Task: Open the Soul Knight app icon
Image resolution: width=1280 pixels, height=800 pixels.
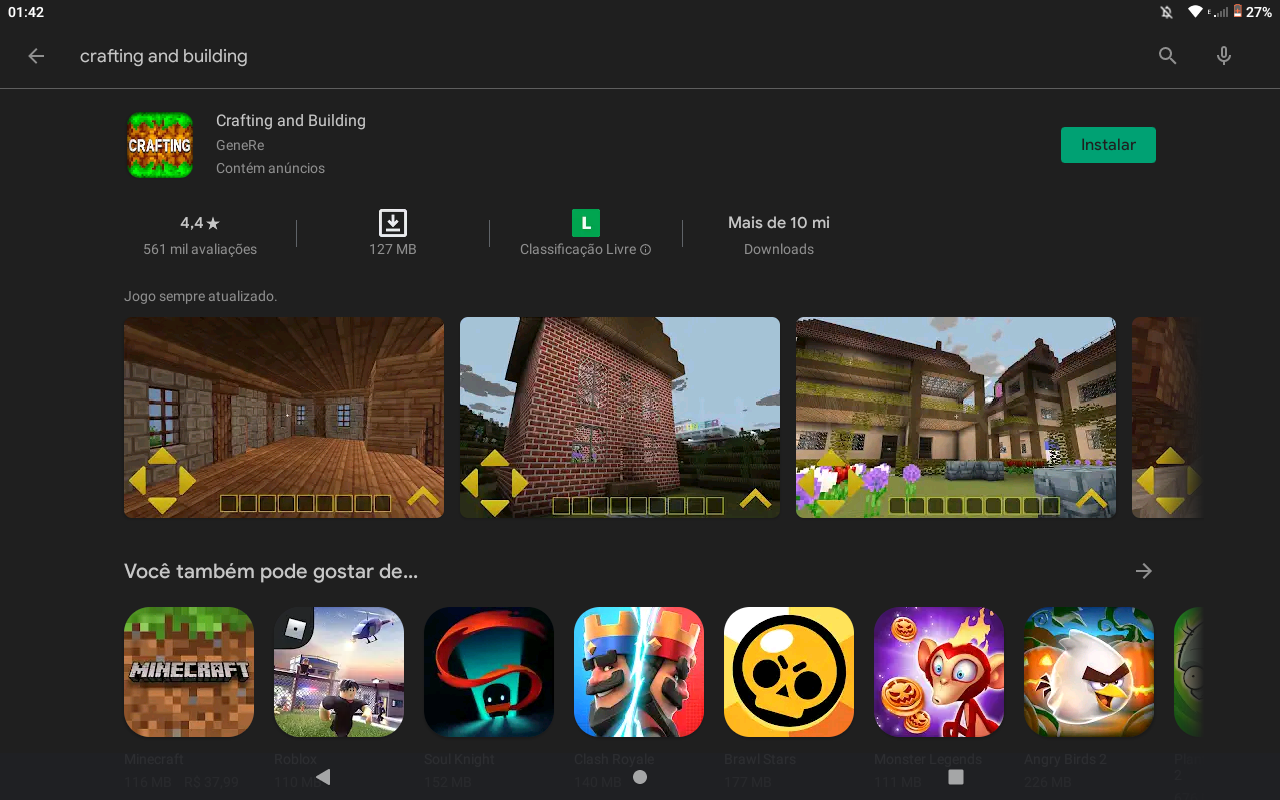Action: pos(489,672)
